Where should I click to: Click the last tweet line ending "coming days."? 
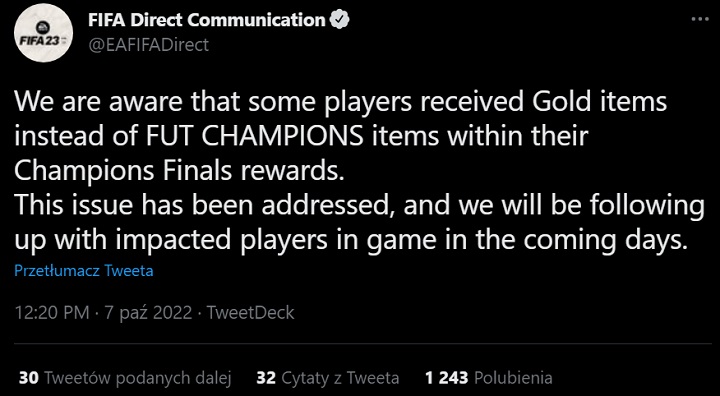(x=351, y=241)
